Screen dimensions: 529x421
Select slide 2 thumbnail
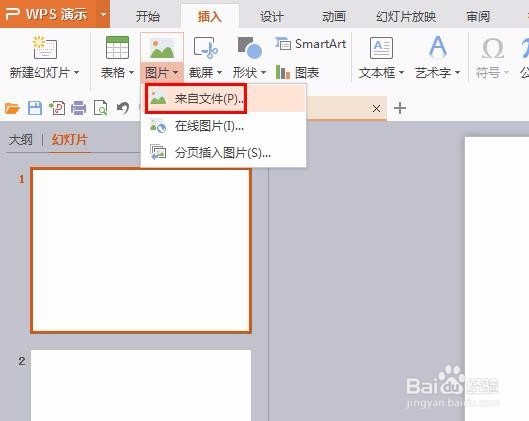tap(141, 385)
